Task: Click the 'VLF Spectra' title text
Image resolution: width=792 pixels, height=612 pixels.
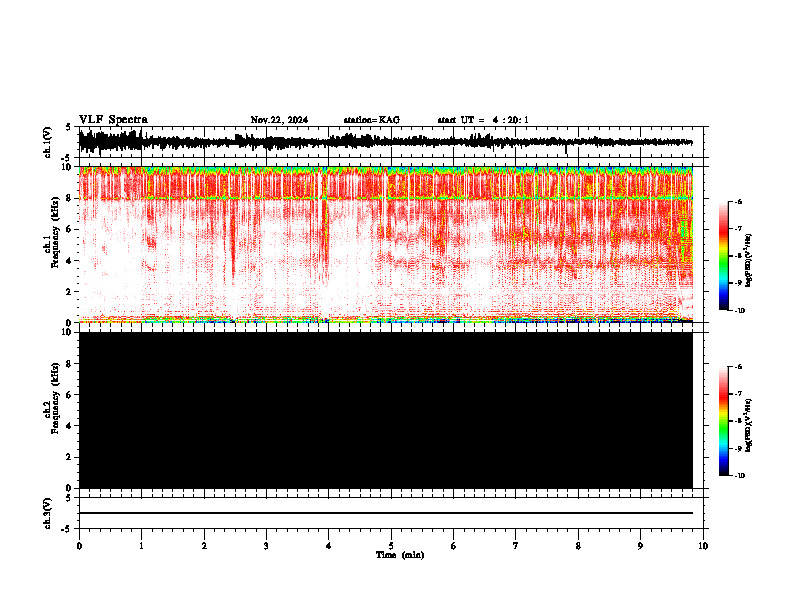Action: click(113, 120)
